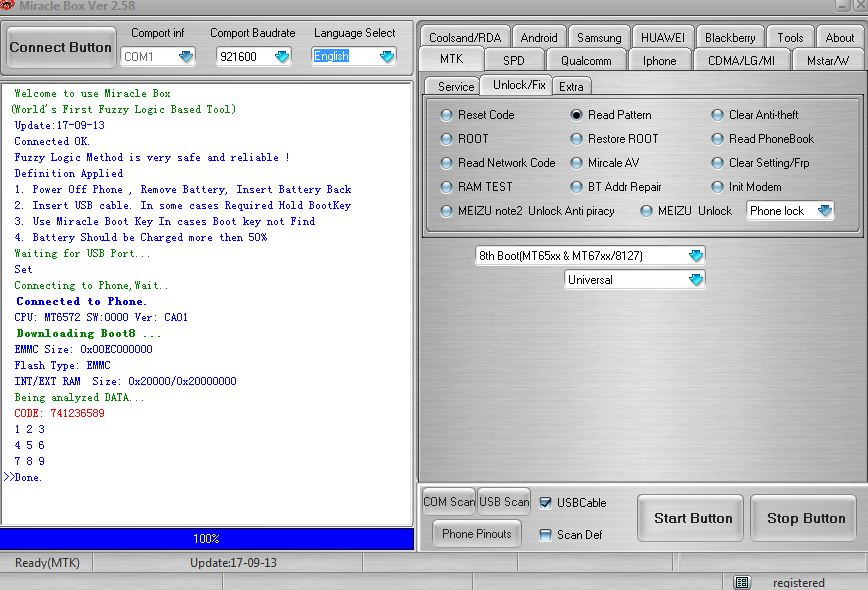Click the USB Scan button
This screenshot has width=868, height=590.
pyautogui.click(x=504, y=502)
